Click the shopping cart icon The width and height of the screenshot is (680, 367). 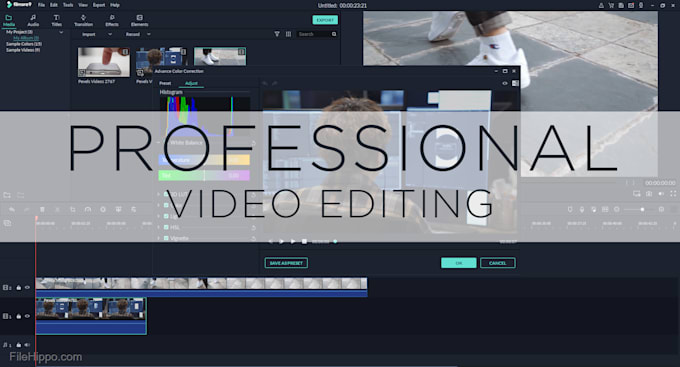[x=611, y=6]
